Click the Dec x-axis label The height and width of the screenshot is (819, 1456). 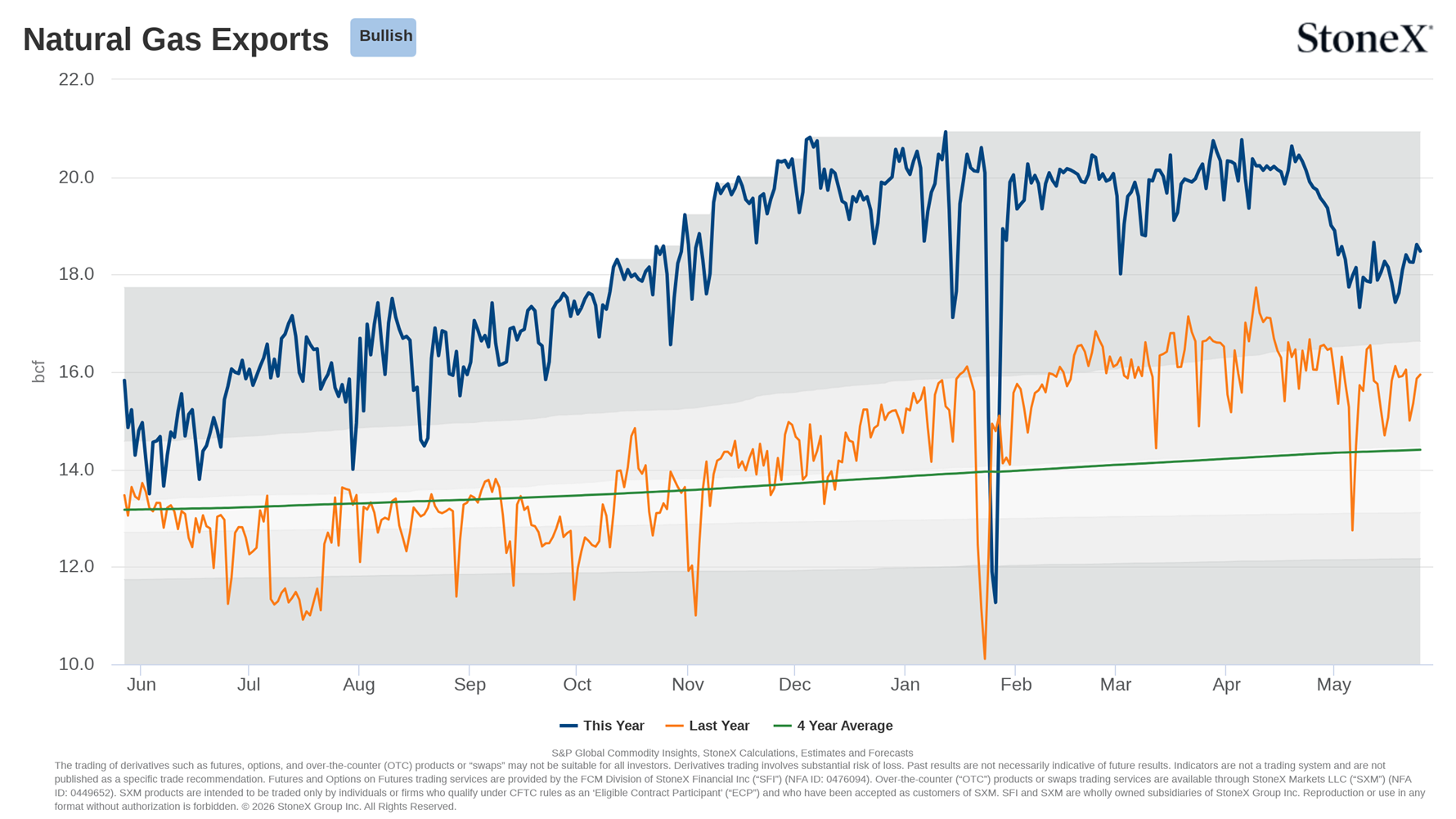coord(794,685)
